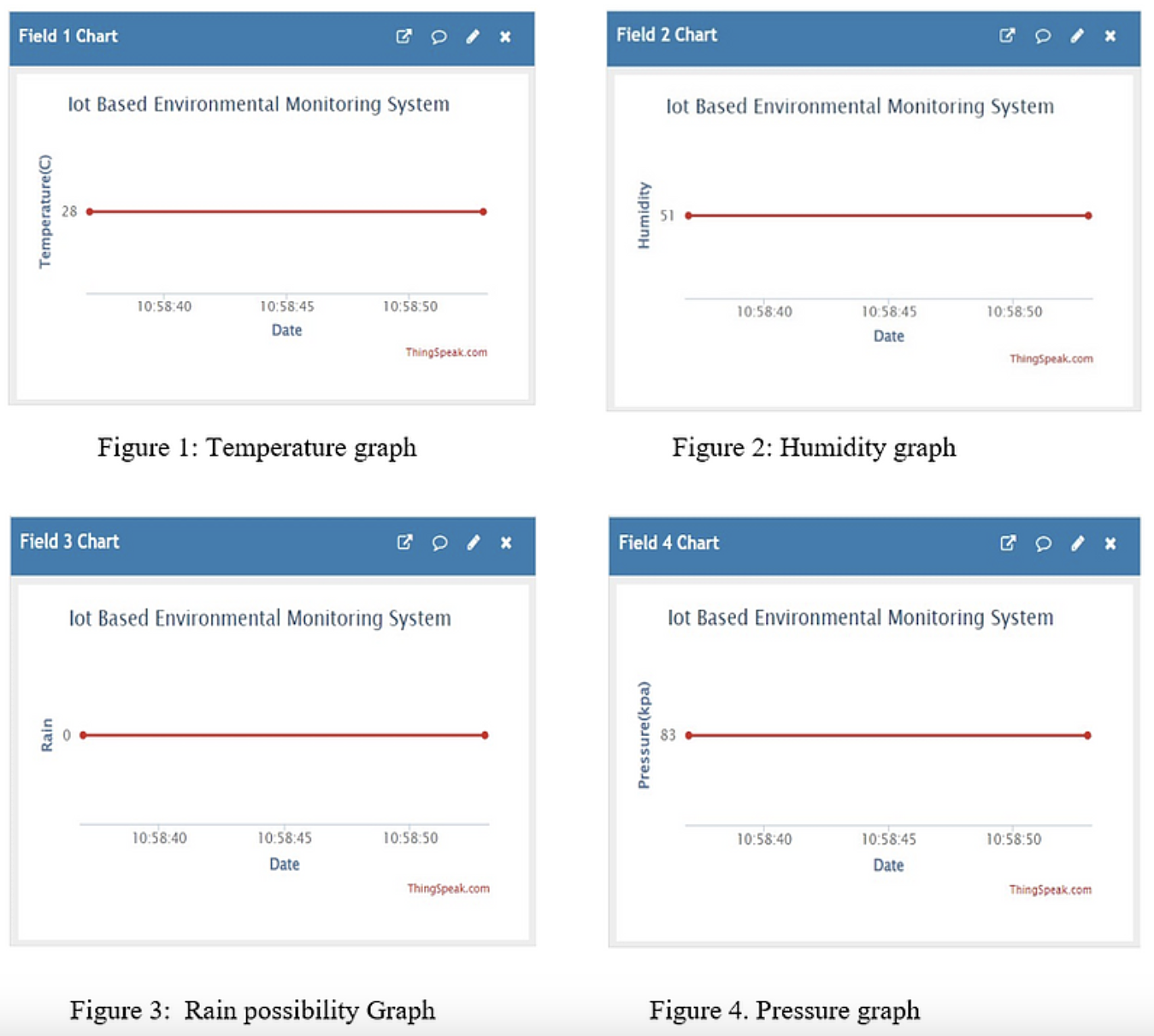Image resolution: width=1154 pixels, height=1036 pixels.
Task: Remove Field 1 Chart with X icon
Action: (506, 37)
